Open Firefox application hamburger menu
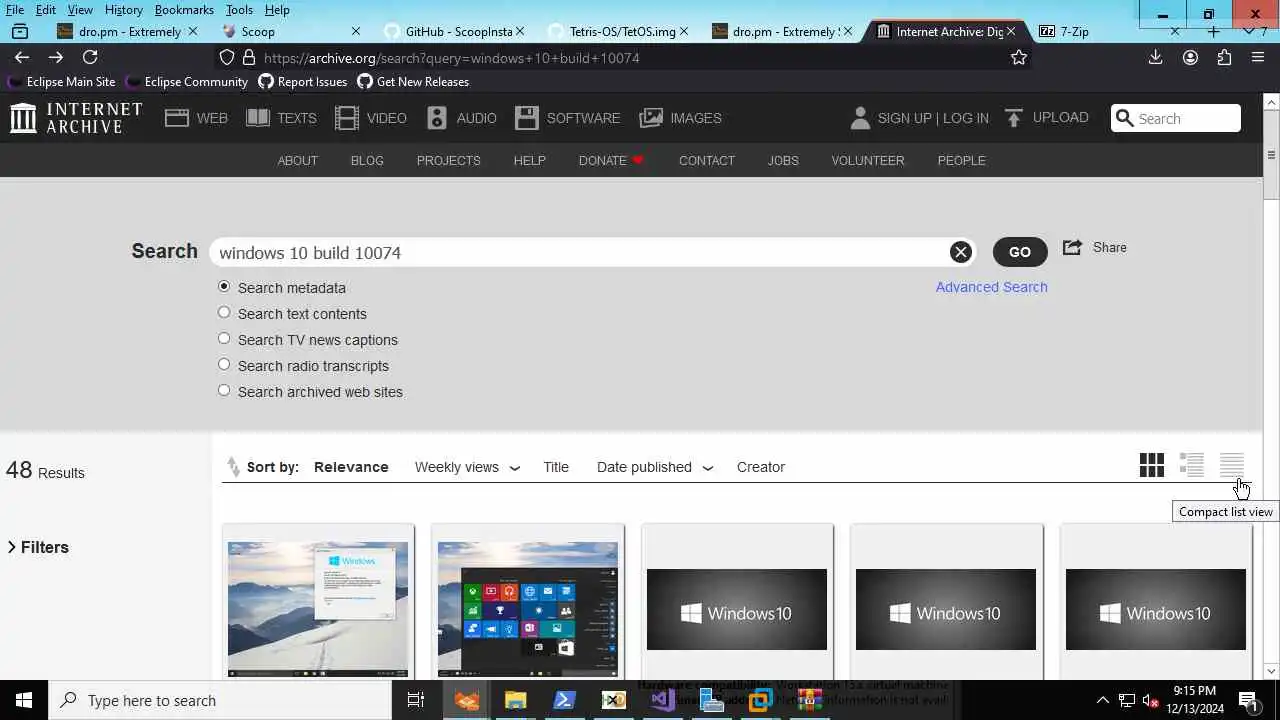 pos(1258,57)
